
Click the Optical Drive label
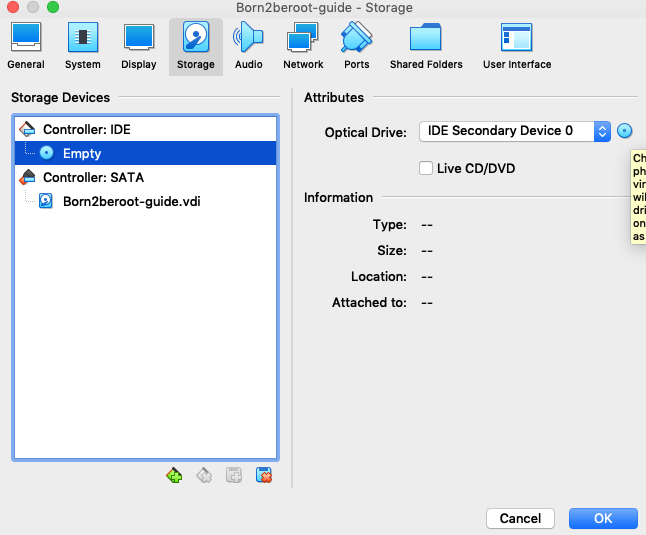coord(365,133)
